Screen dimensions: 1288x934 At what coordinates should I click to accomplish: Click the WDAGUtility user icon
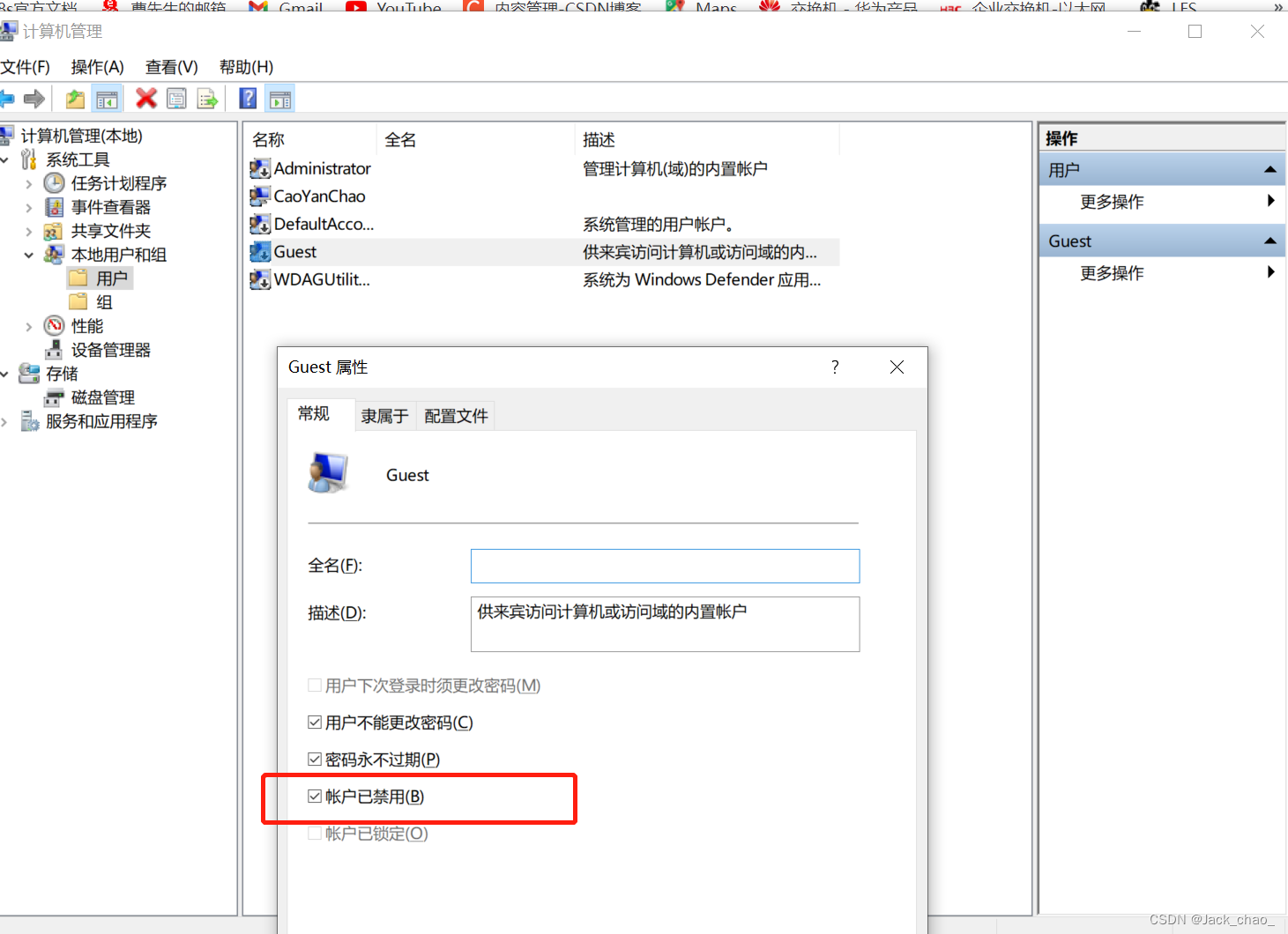[x=260, y=279]
